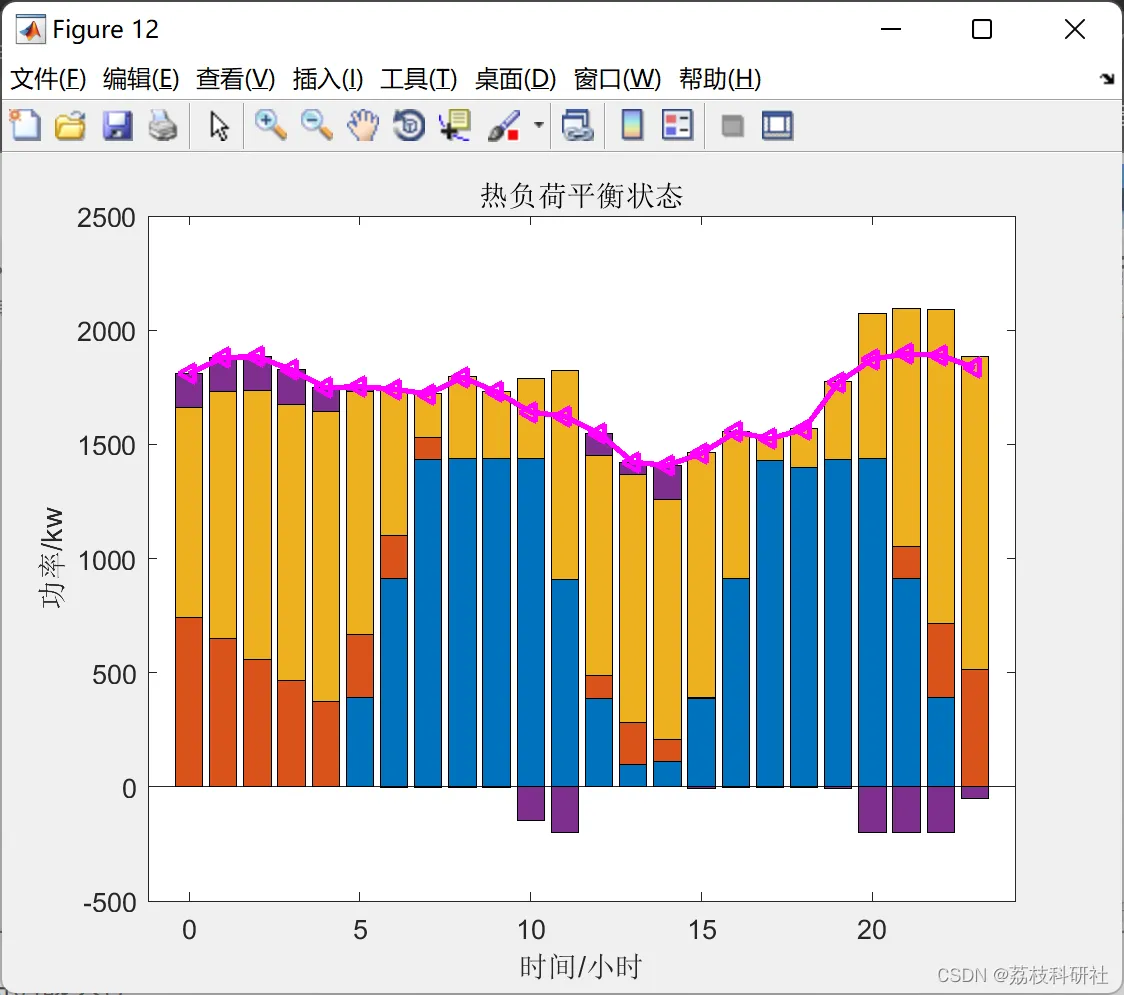Screen dimensions: 1124x995
Task: Open the 工具(T) menu
Action: coord(419,79)
